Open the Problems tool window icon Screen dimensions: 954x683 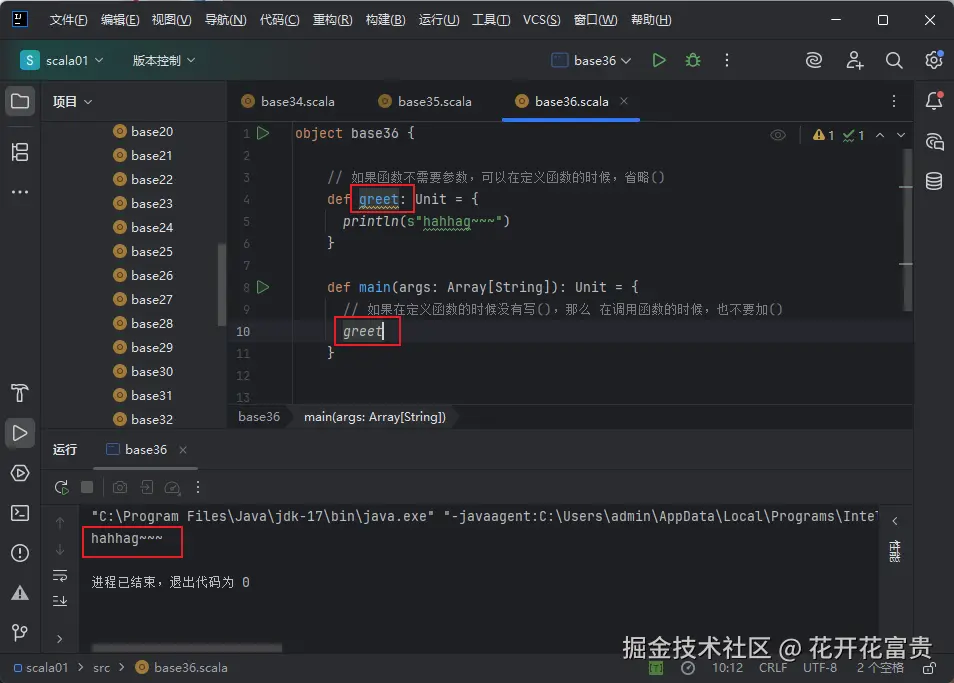tap(19, 553)
